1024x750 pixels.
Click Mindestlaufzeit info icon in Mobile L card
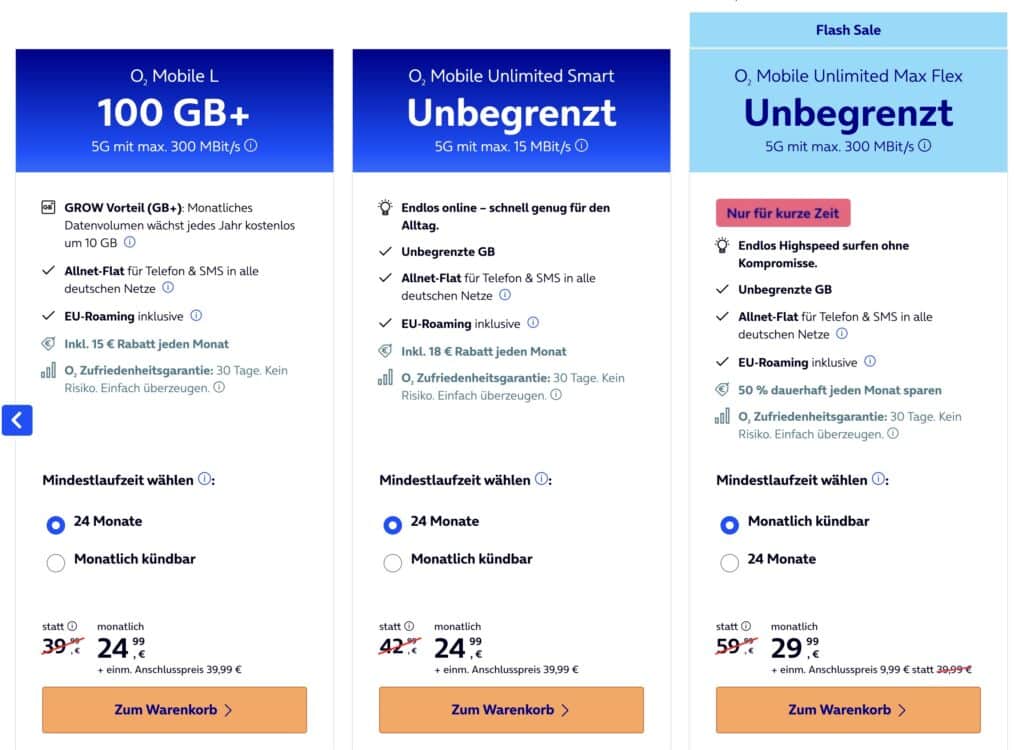(204, 480)
